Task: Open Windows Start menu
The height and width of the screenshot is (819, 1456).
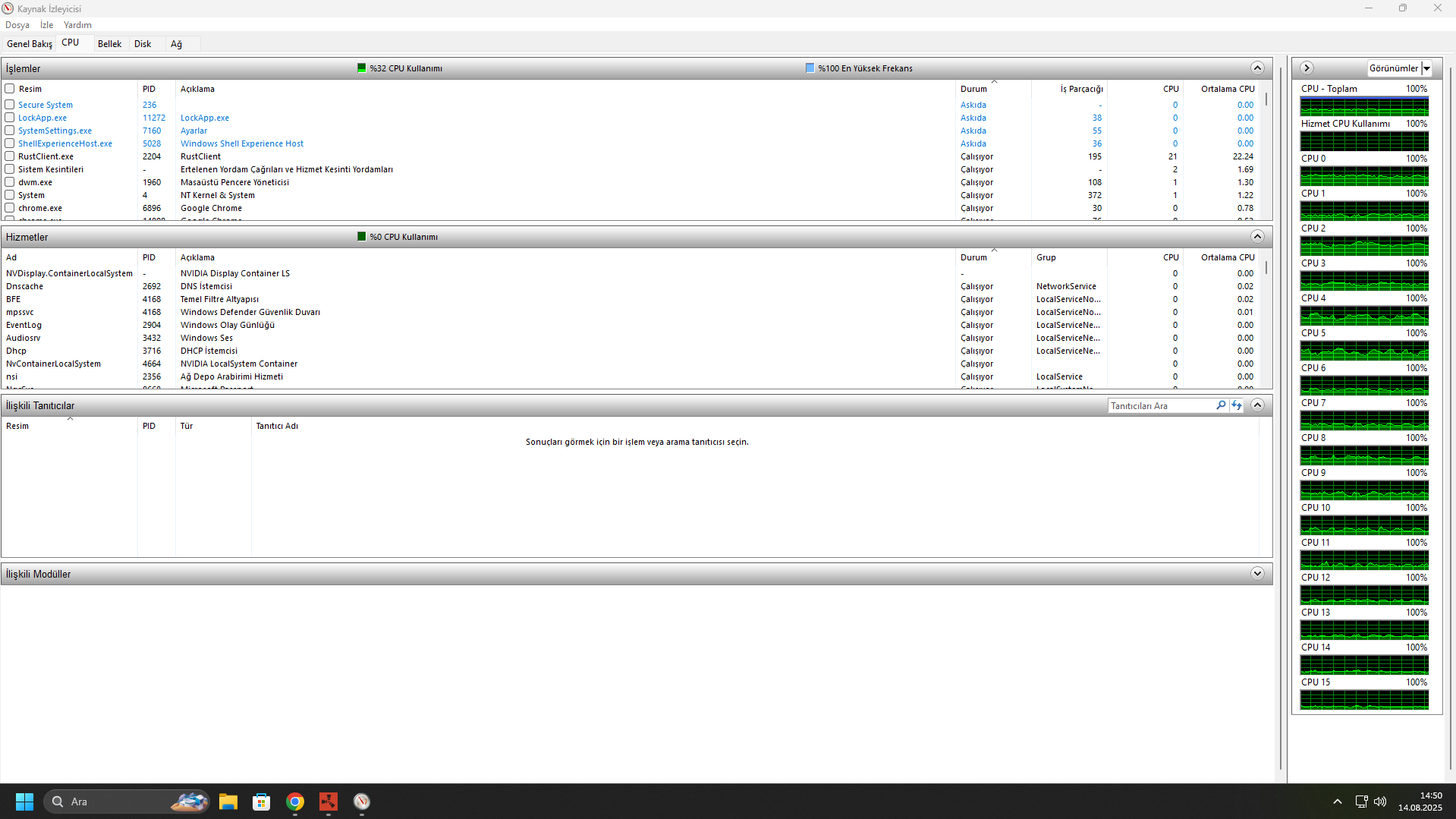Action: point(24,802)
